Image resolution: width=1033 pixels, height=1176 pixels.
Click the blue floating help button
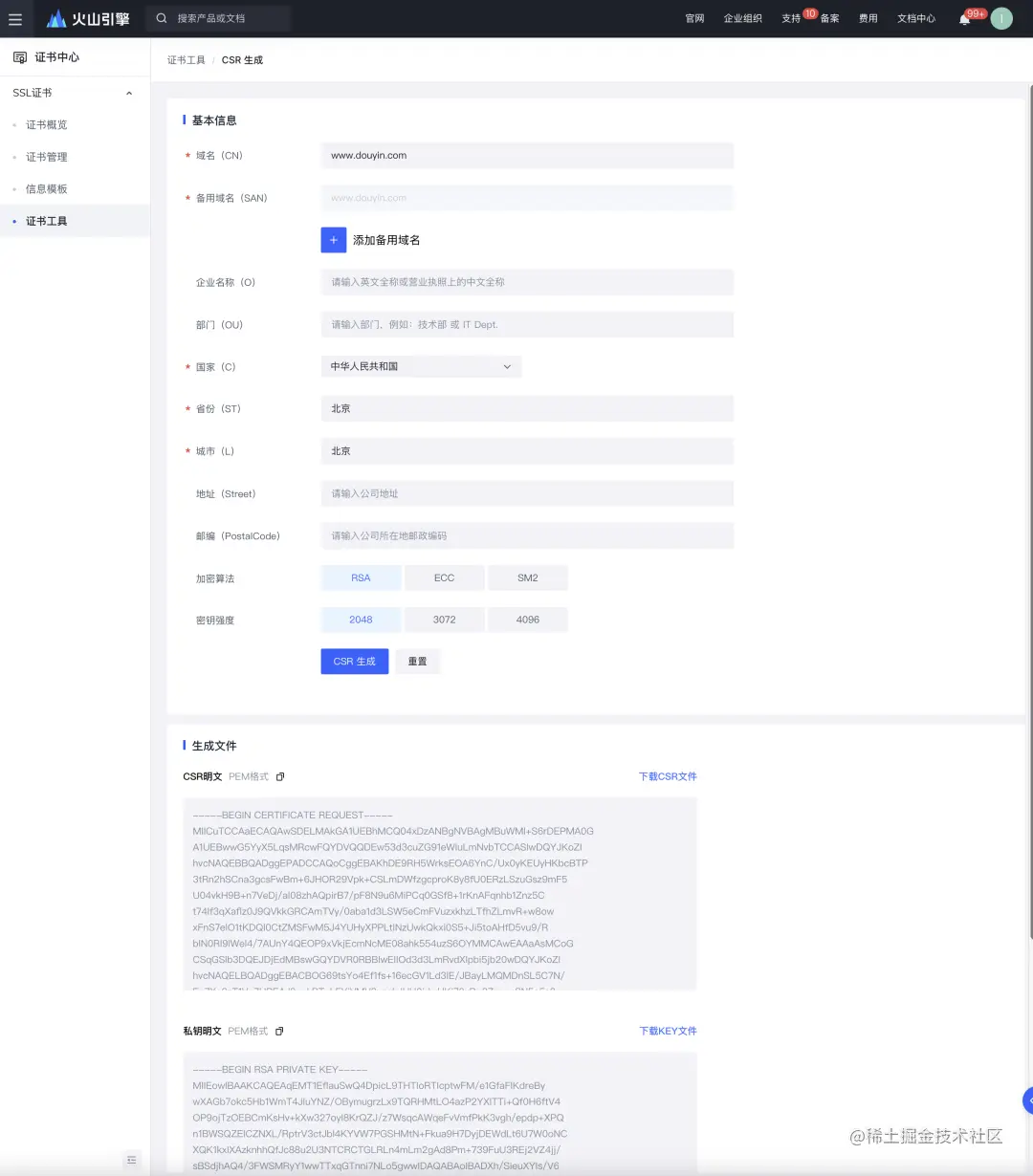(x=1027, y=1100)
